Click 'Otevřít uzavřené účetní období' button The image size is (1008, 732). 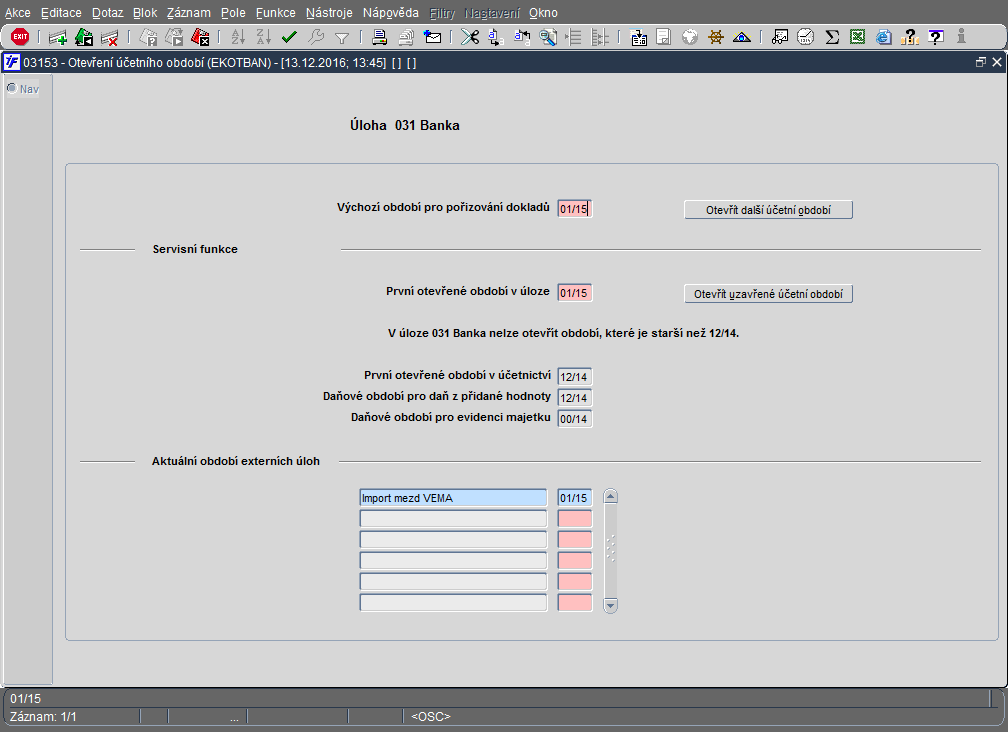coord(768,294)
